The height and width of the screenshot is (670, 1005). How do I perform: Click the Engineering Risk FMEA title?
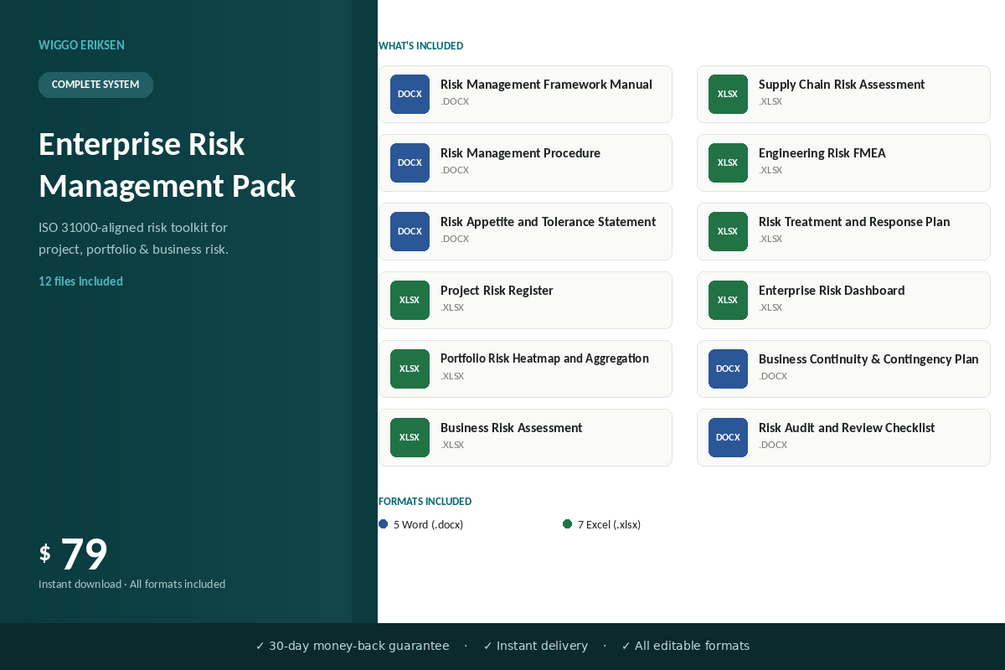(822, 153)
